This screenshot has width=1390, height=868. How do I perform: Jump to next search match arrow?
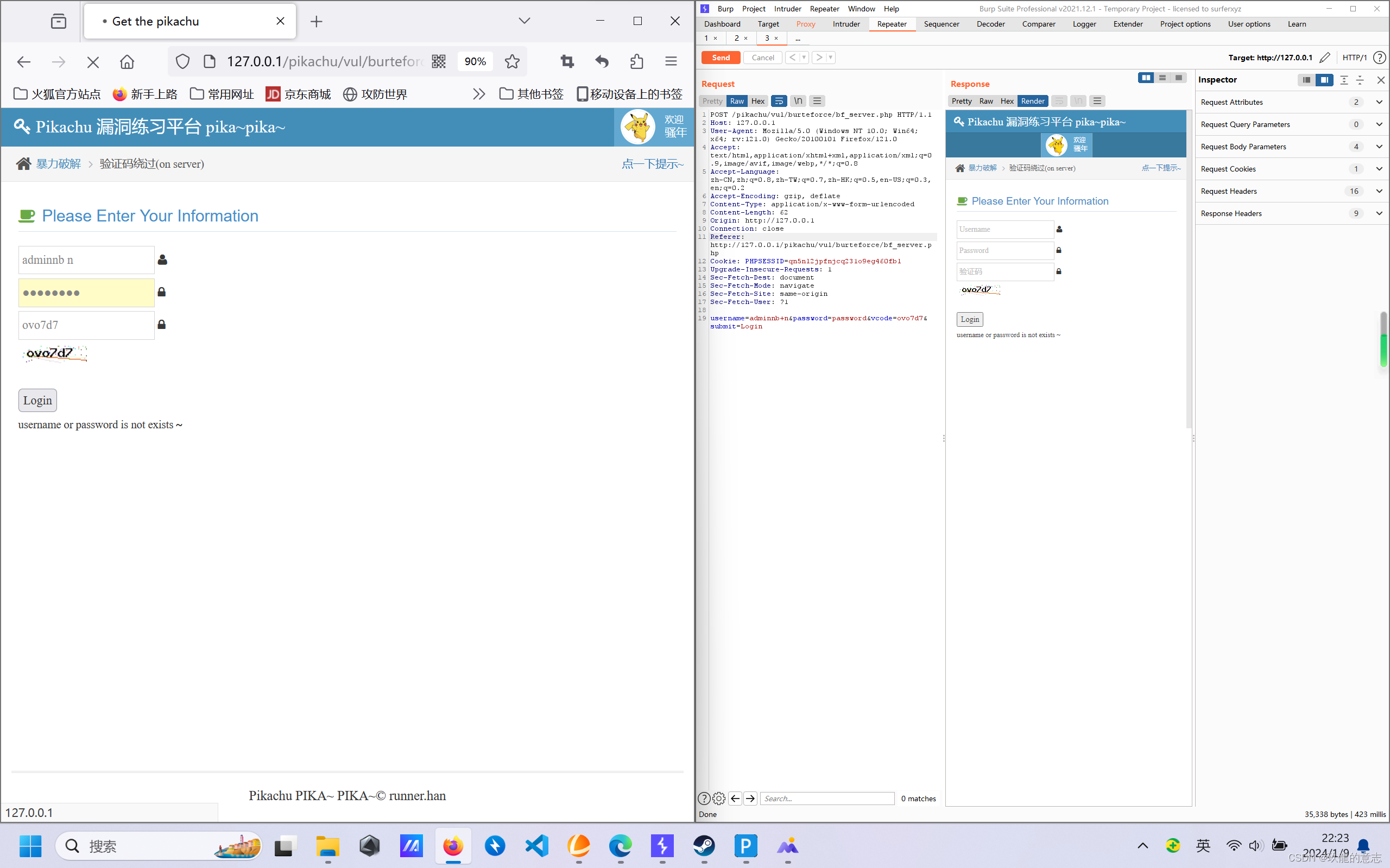750,799
